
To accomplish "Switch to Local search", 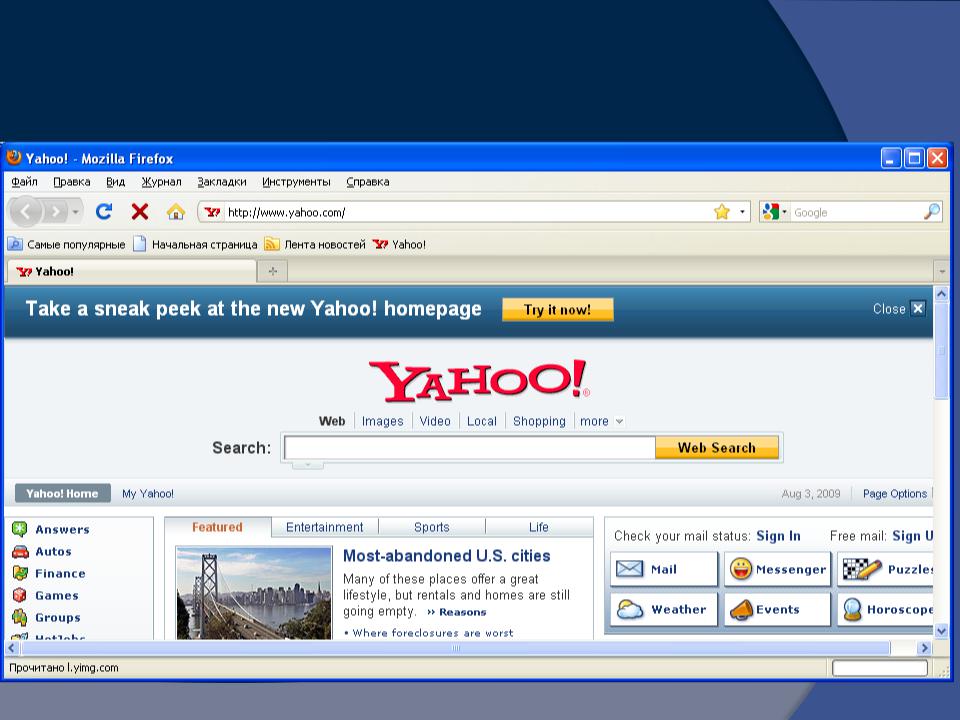I will (481, 421).
